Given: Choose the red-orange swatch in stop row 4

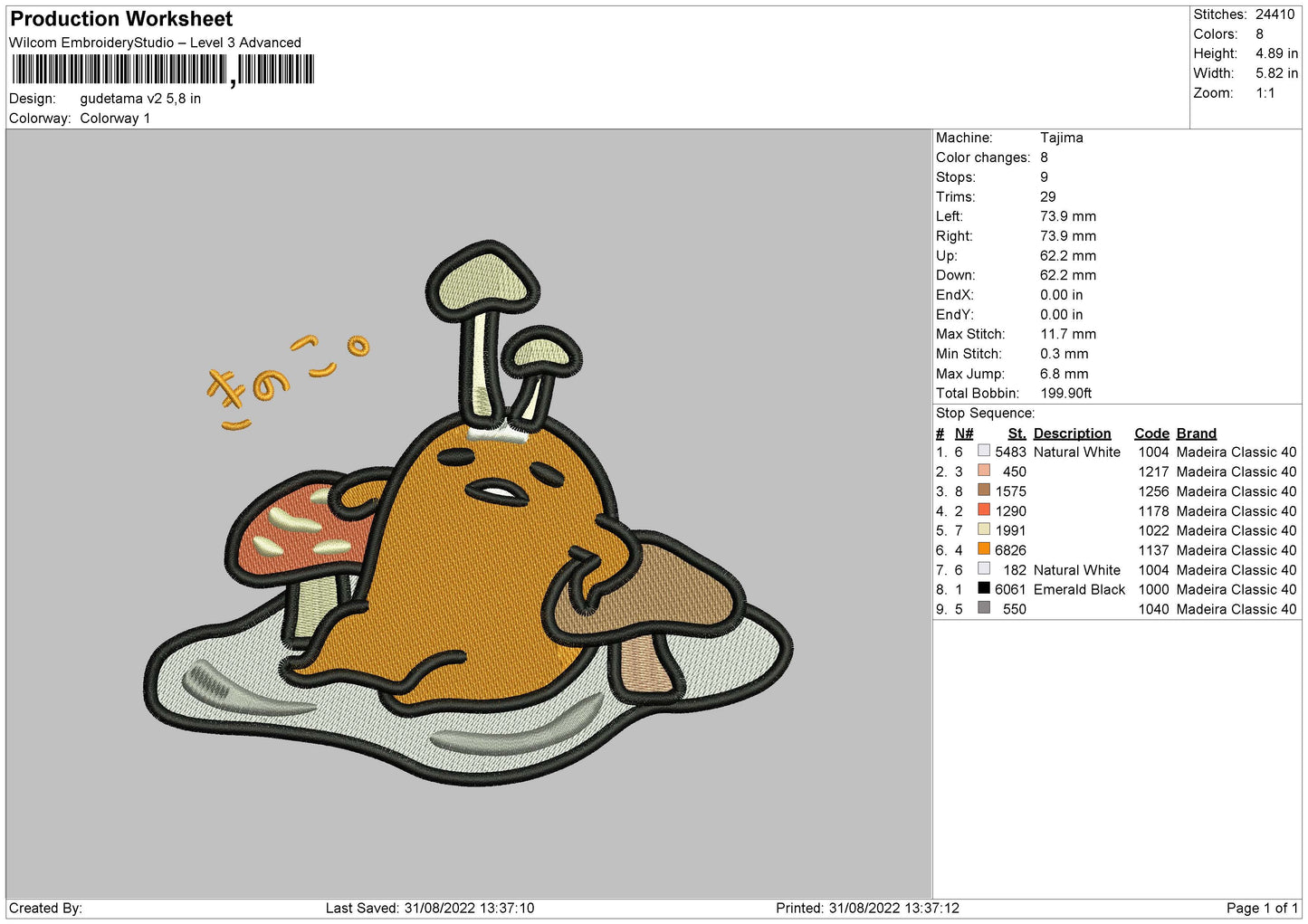Looking at the screenshot, I should coord(984,510).
